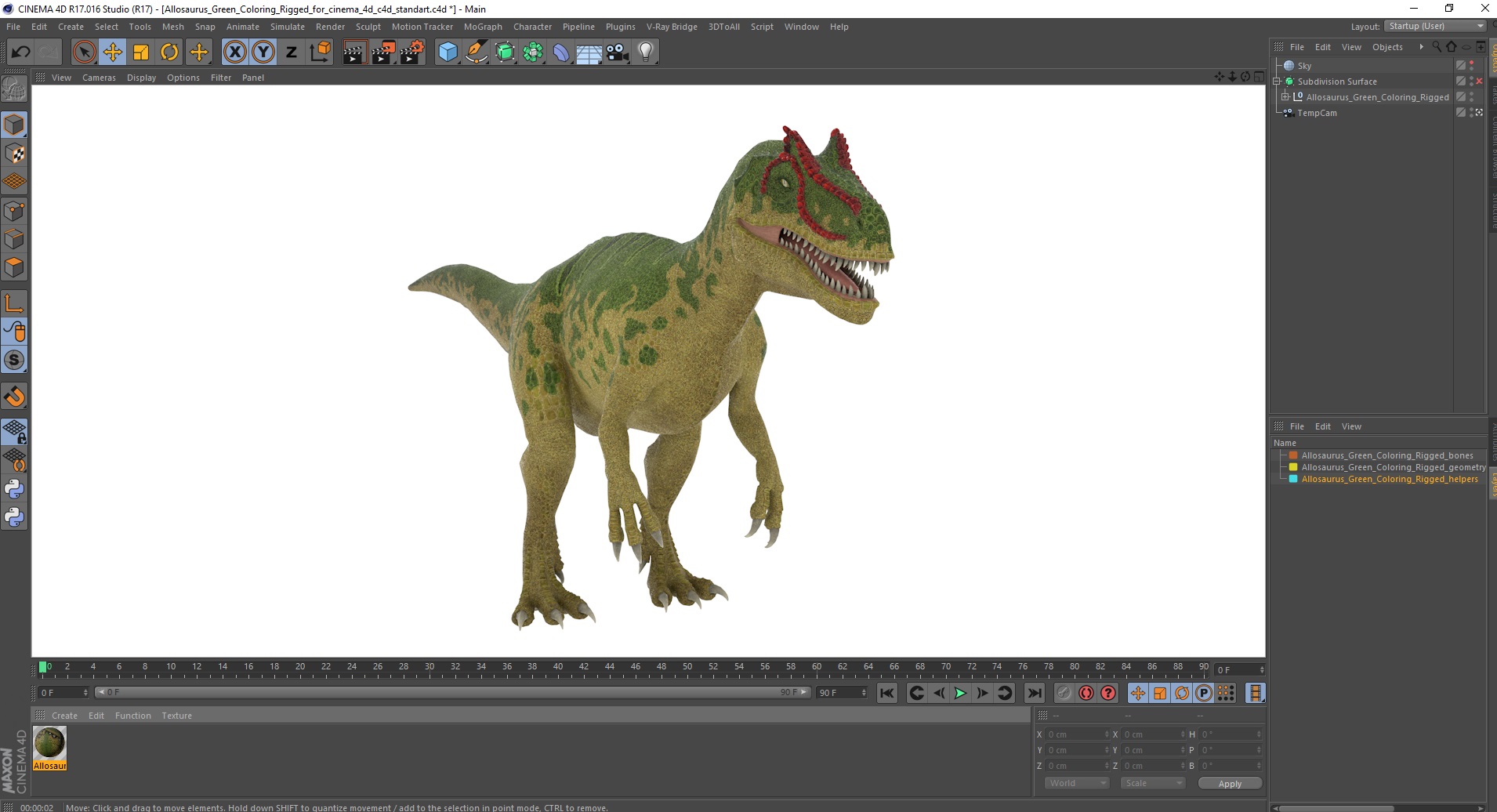Viewport: 1497px width, 812px height.
Task: Open the Layout dropdown Startup (User)
Action: pos(1435,26)
